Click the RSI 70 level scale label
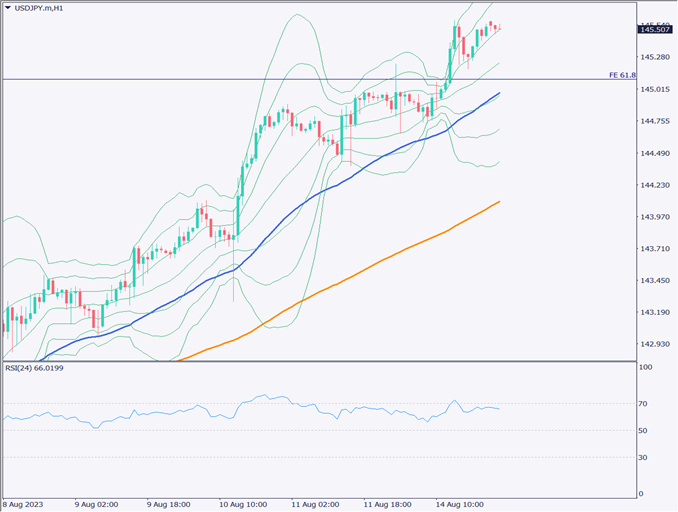The width and height of the screenshot is (678, 512). click(645, 404)
